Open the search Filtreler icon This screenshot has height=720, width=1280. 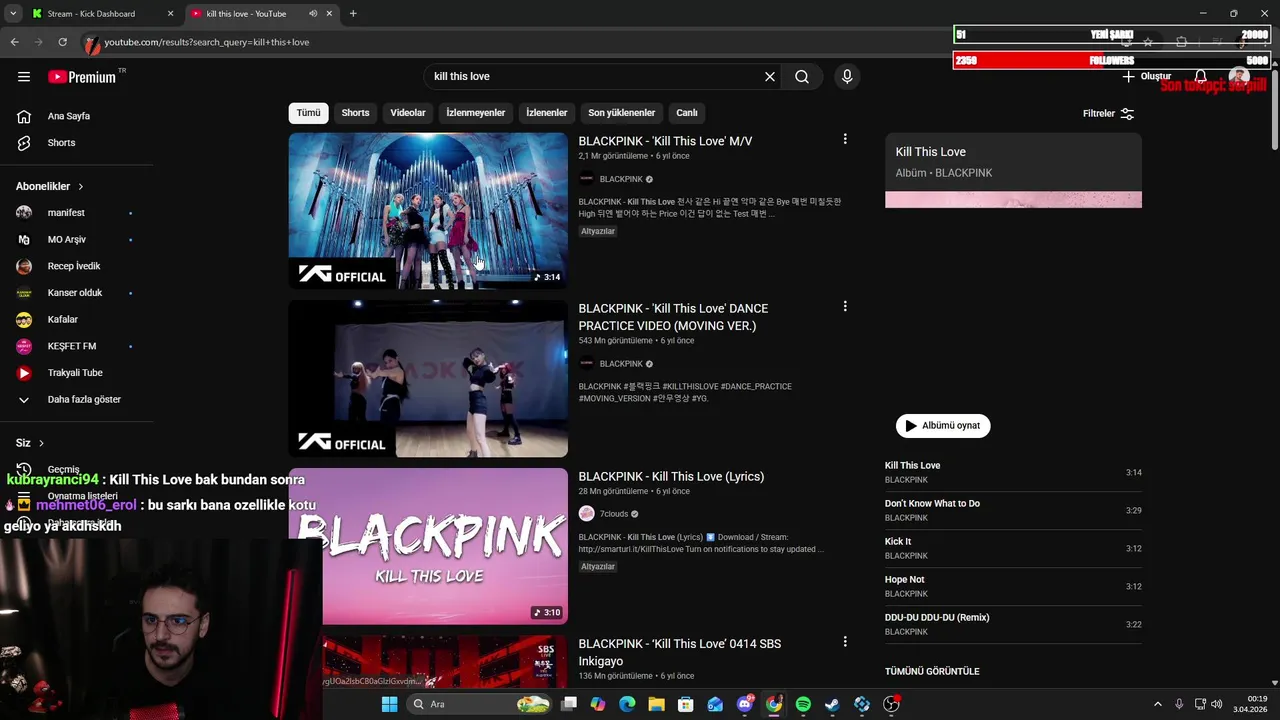[1127, 114]
